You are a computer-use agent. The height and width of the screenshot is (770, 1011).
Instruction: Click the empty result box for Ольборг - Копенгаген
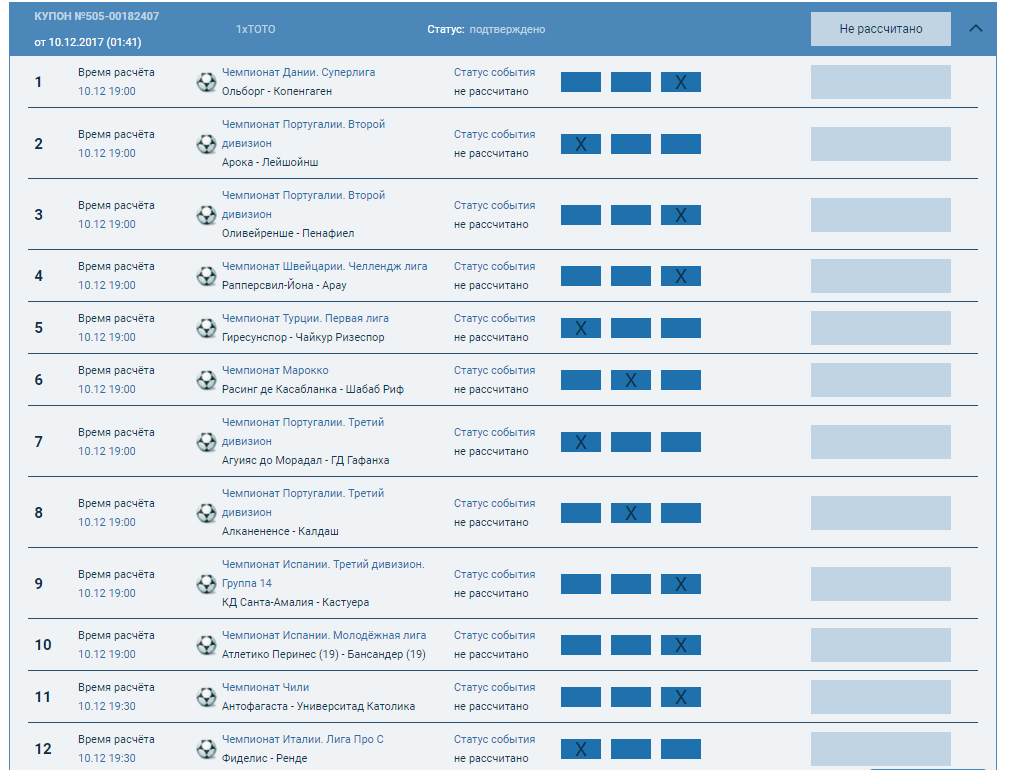(x=880, y=82)
